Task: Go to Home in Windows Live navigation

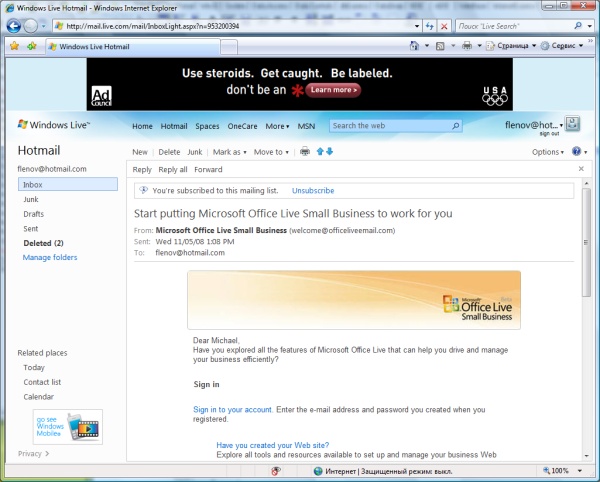Action: click(x=142, y=126)
